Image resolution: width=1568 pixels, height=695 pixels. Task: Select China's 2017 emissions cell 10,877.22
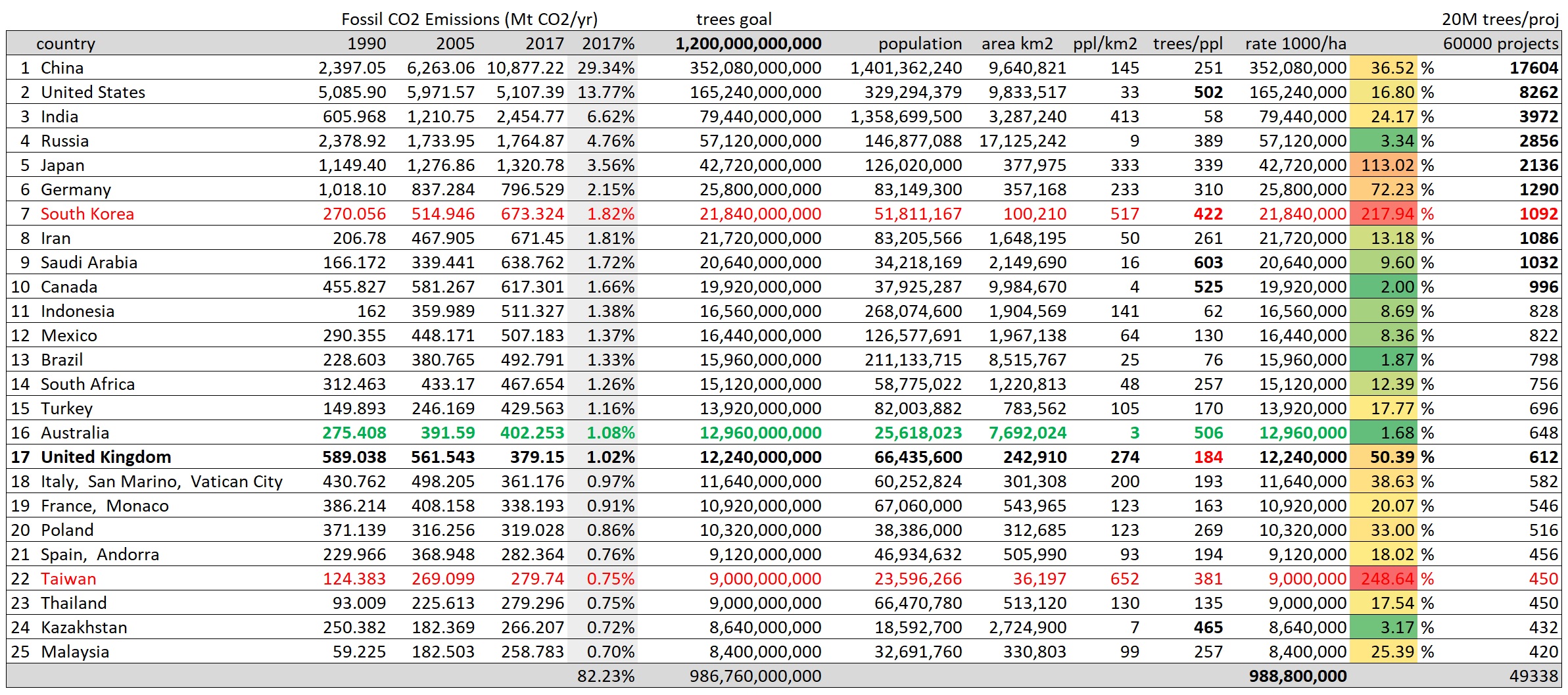click(525, 67)
